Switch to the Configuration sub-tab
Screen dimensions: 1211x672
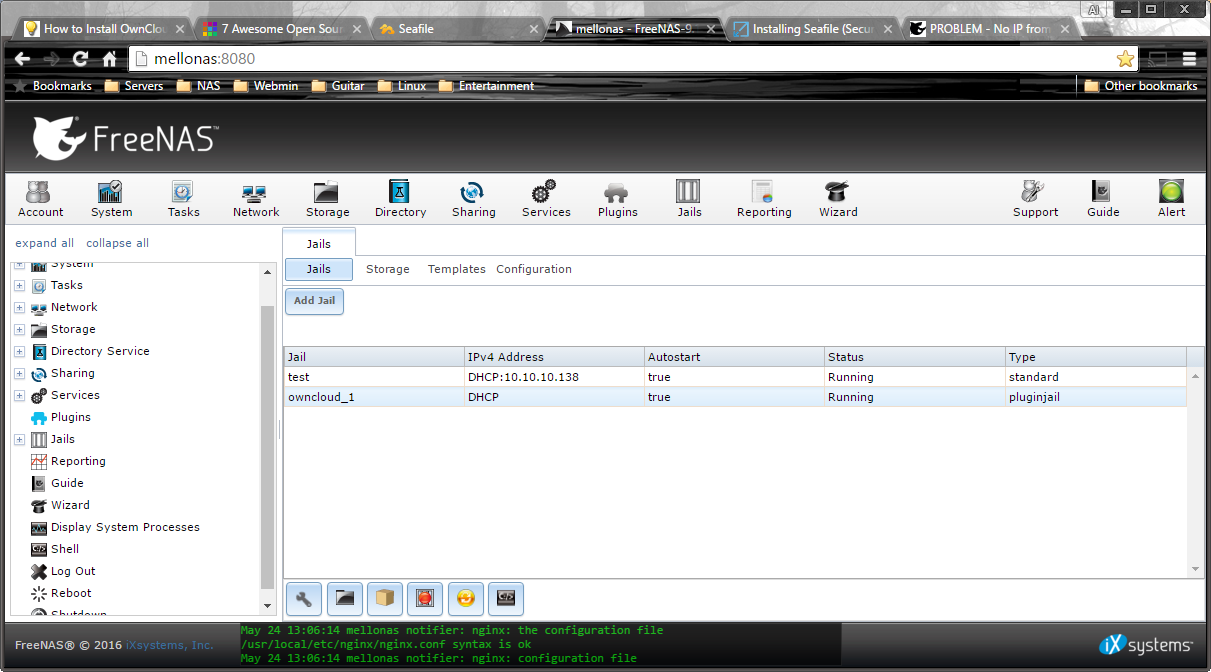point(534,269)
